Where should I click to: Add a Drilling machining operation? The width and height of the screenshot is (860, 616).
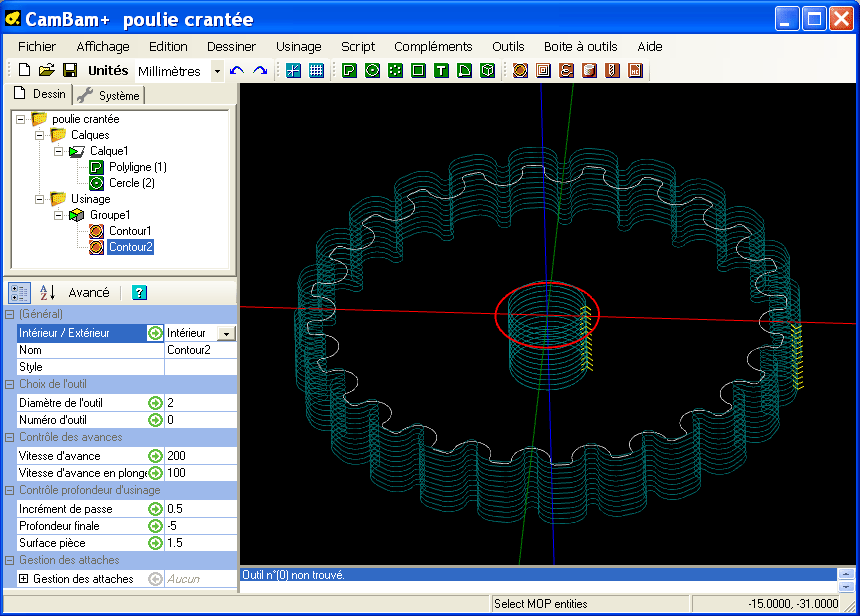(x=613, y=70)
